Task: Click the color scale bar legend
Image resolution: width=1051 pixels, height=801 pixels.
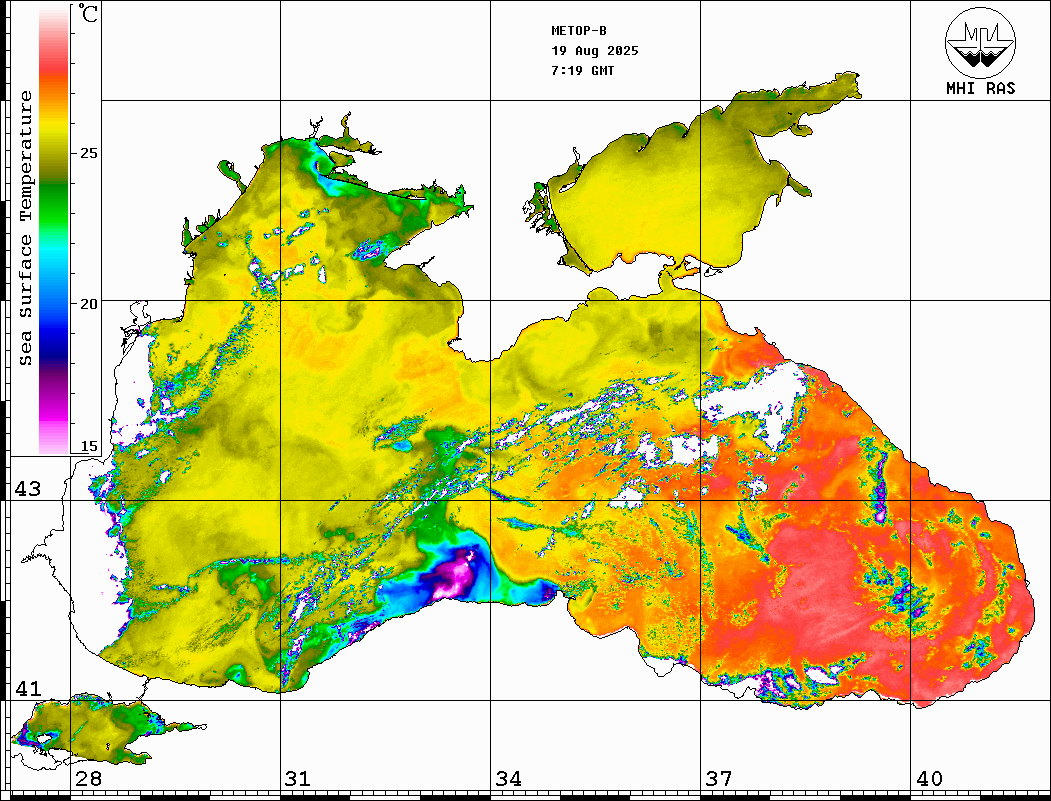Action: (x=54, y=231)
